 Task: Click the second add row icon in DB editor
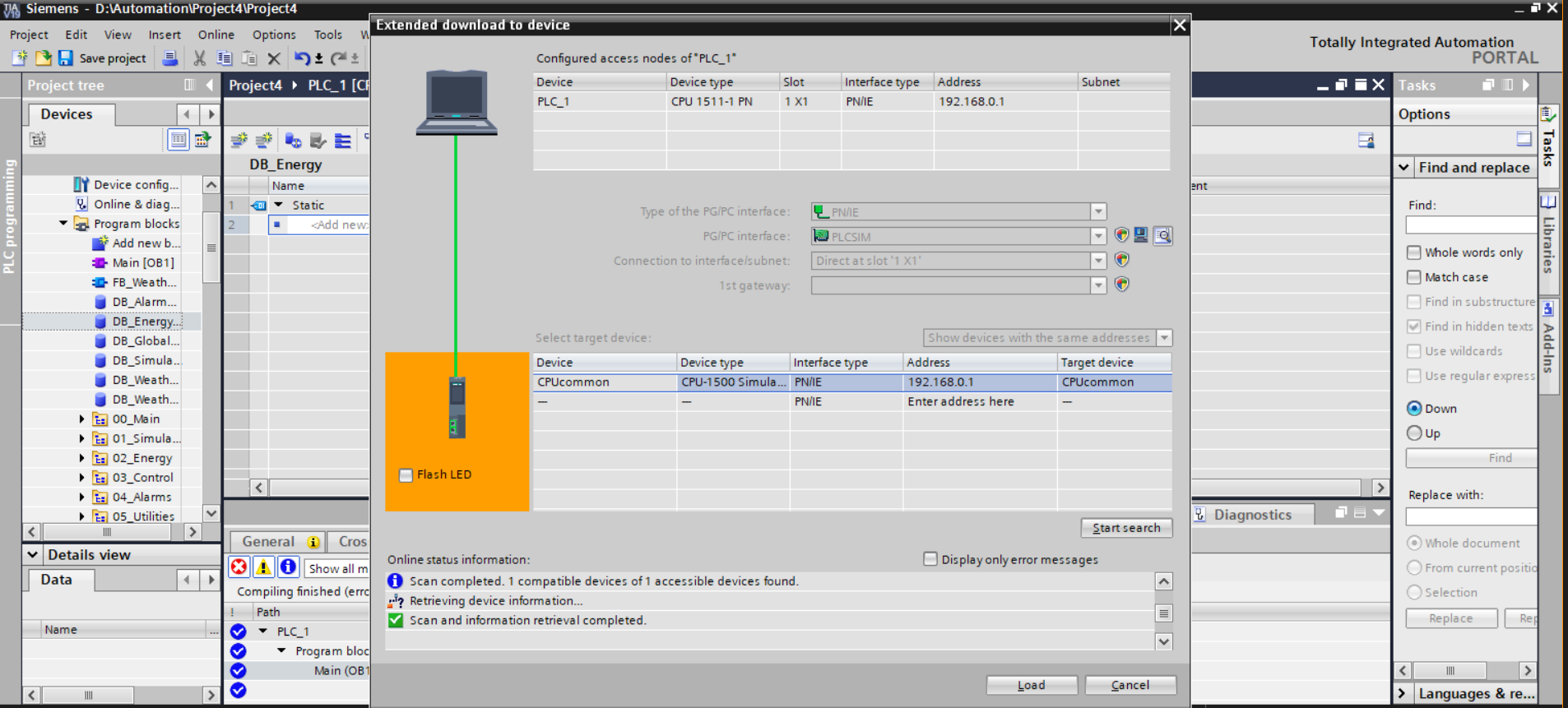point(264,141)
